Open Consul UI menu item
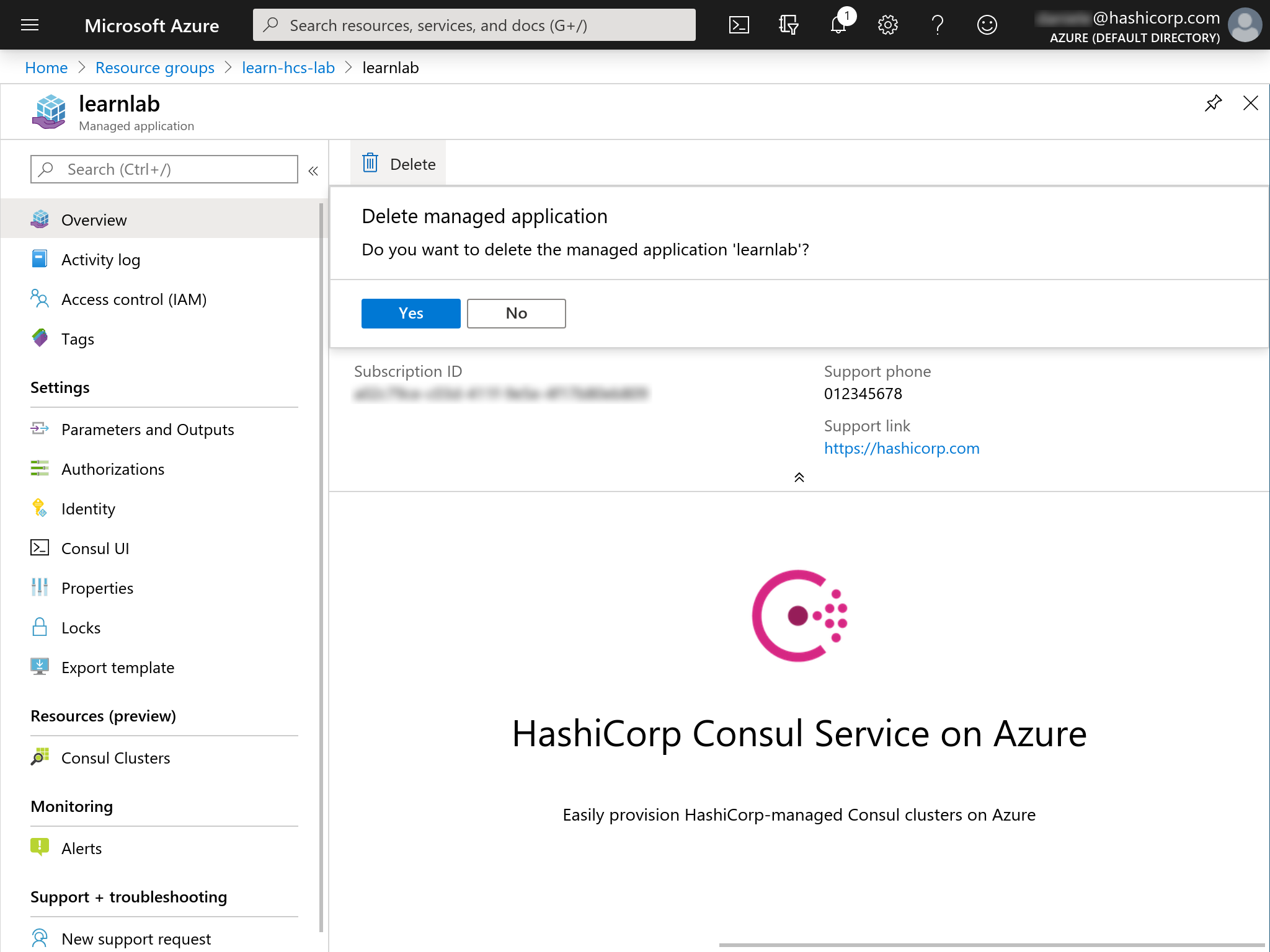 (x=95, y=549)
